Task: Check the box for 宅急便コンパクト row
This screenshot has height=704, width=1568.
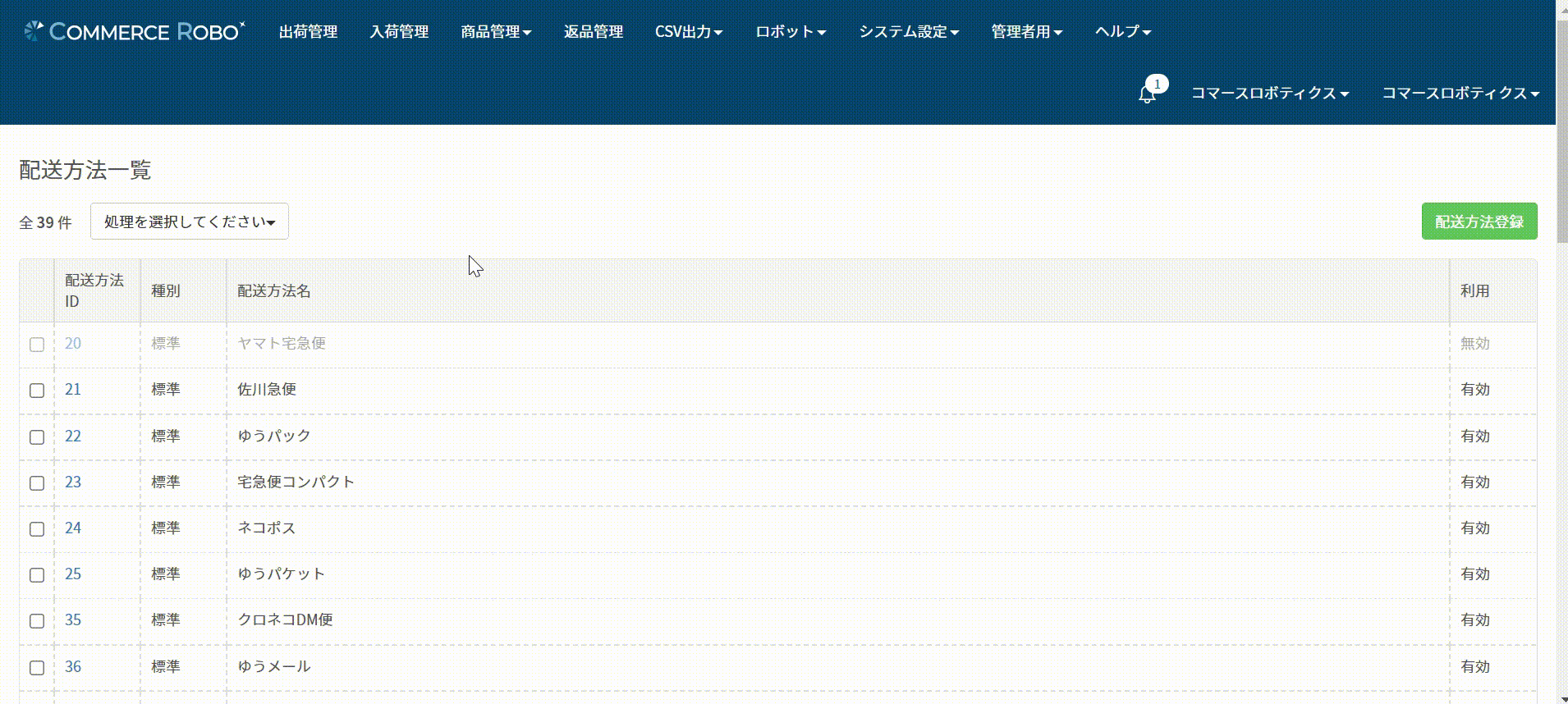Action: point(37,483)
